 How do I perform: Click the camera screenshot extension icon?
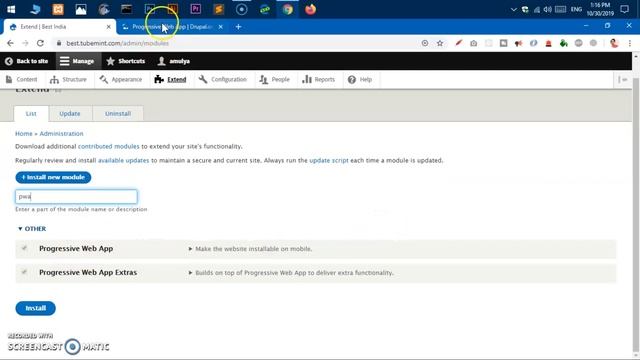[x=473, y=43]
